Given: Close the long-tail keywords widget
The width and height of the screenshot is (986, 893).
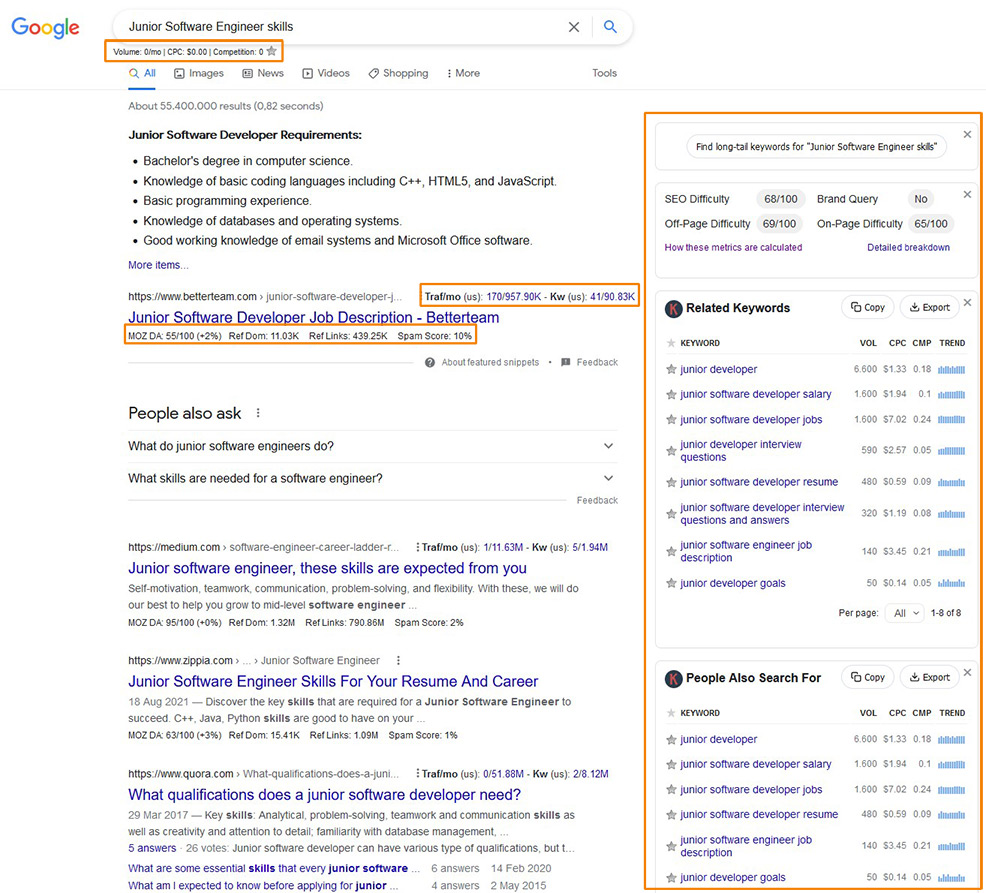Looking at the screenshot, I should pos(967,134).
